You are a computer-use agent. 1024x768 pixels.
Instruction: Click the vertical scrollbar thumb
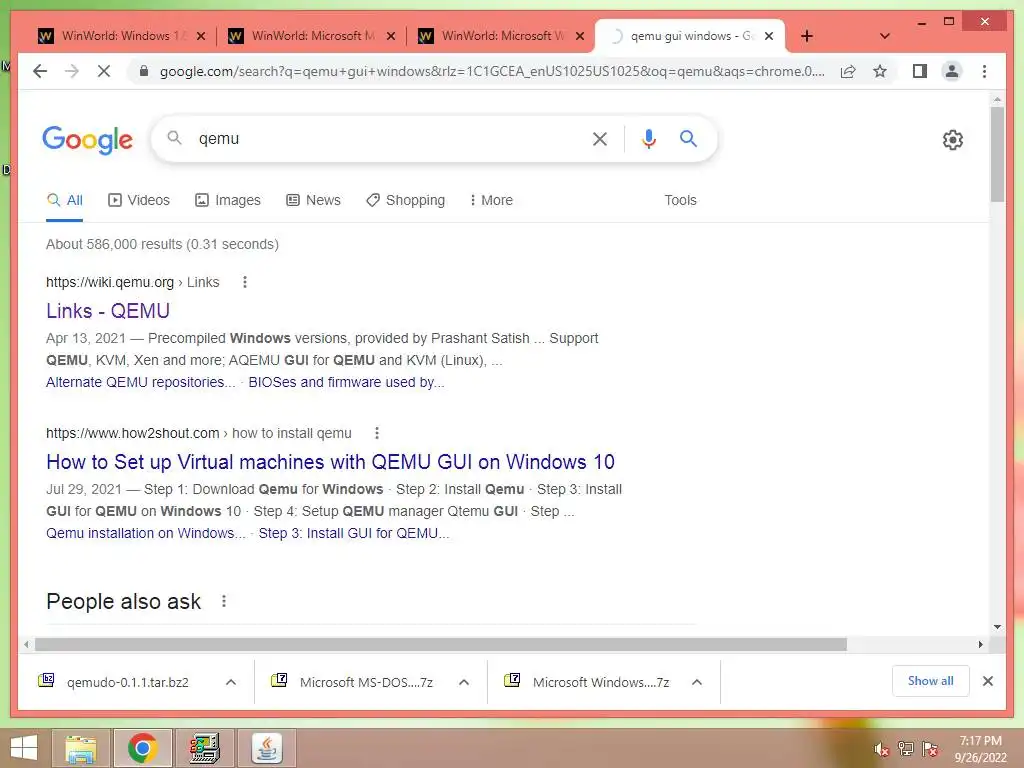click(x=997, y=155)
